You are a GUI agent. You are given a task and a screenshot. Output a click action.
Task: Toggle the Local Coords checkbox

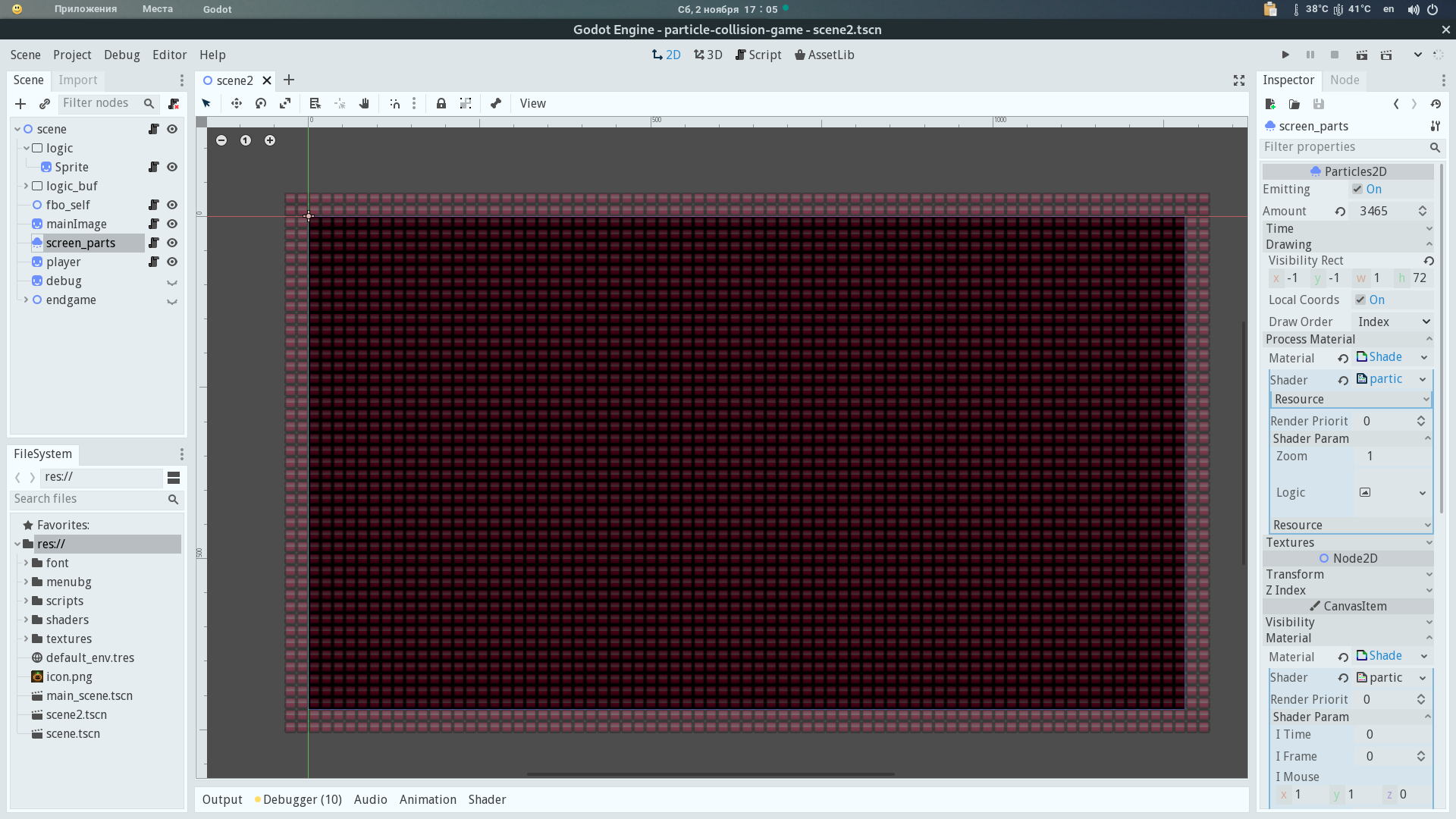tap(1360, 300)
